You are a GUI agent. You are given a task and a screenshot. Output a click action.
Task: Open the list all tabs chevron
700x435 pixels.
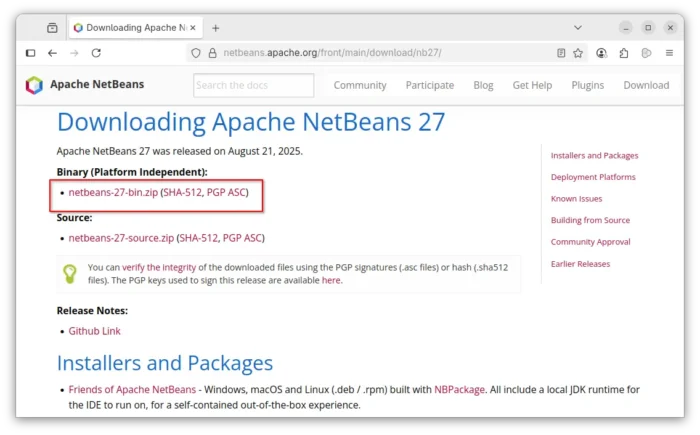coord(578,28)
